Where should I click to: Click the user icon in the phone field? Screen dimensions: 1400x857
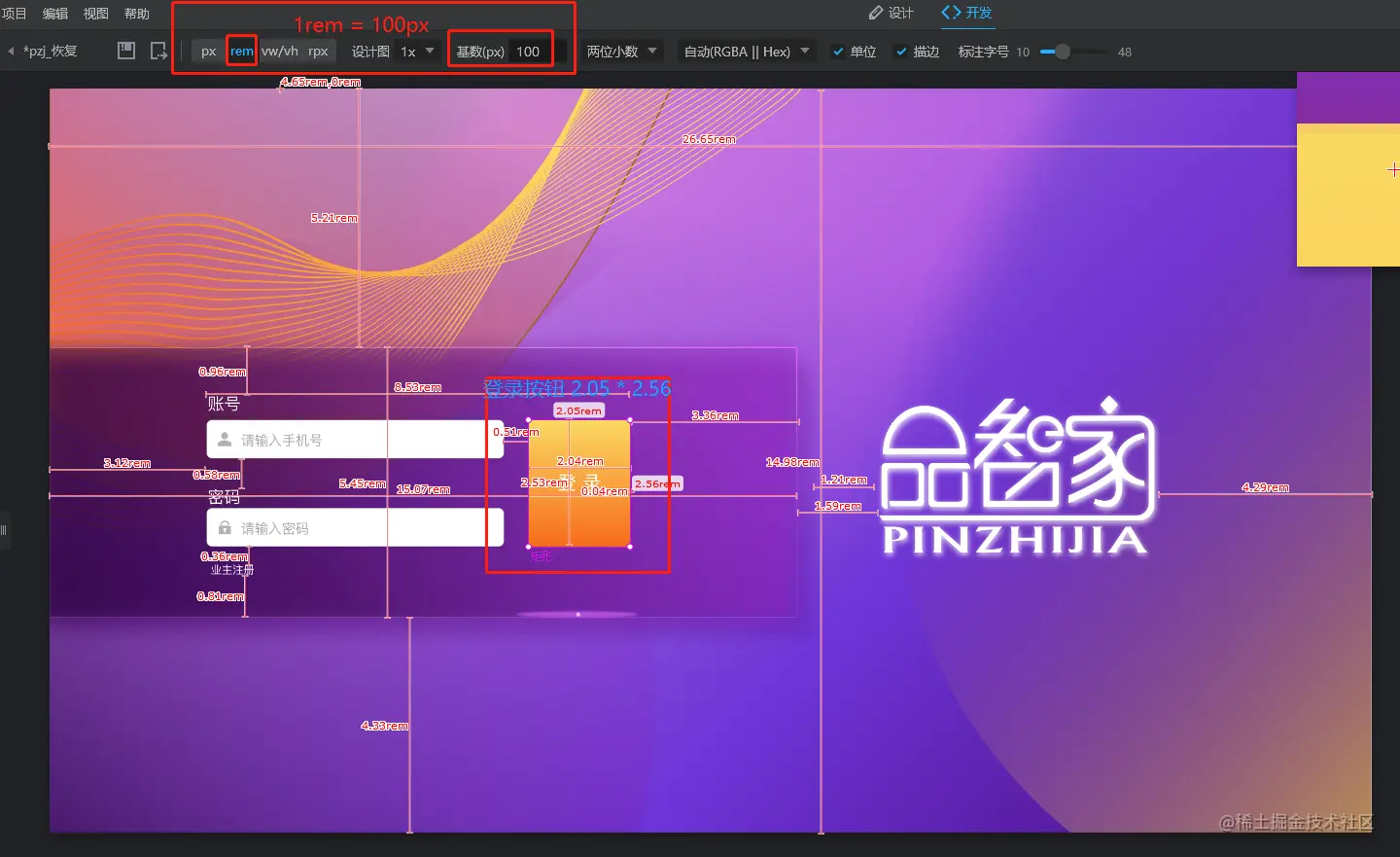point(225,440)
